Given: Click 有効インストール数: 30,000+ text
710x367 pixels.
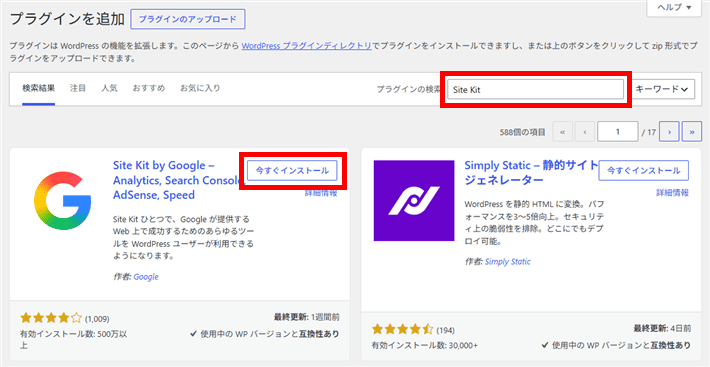Looking at the screenshot, I should coord(425,346).
